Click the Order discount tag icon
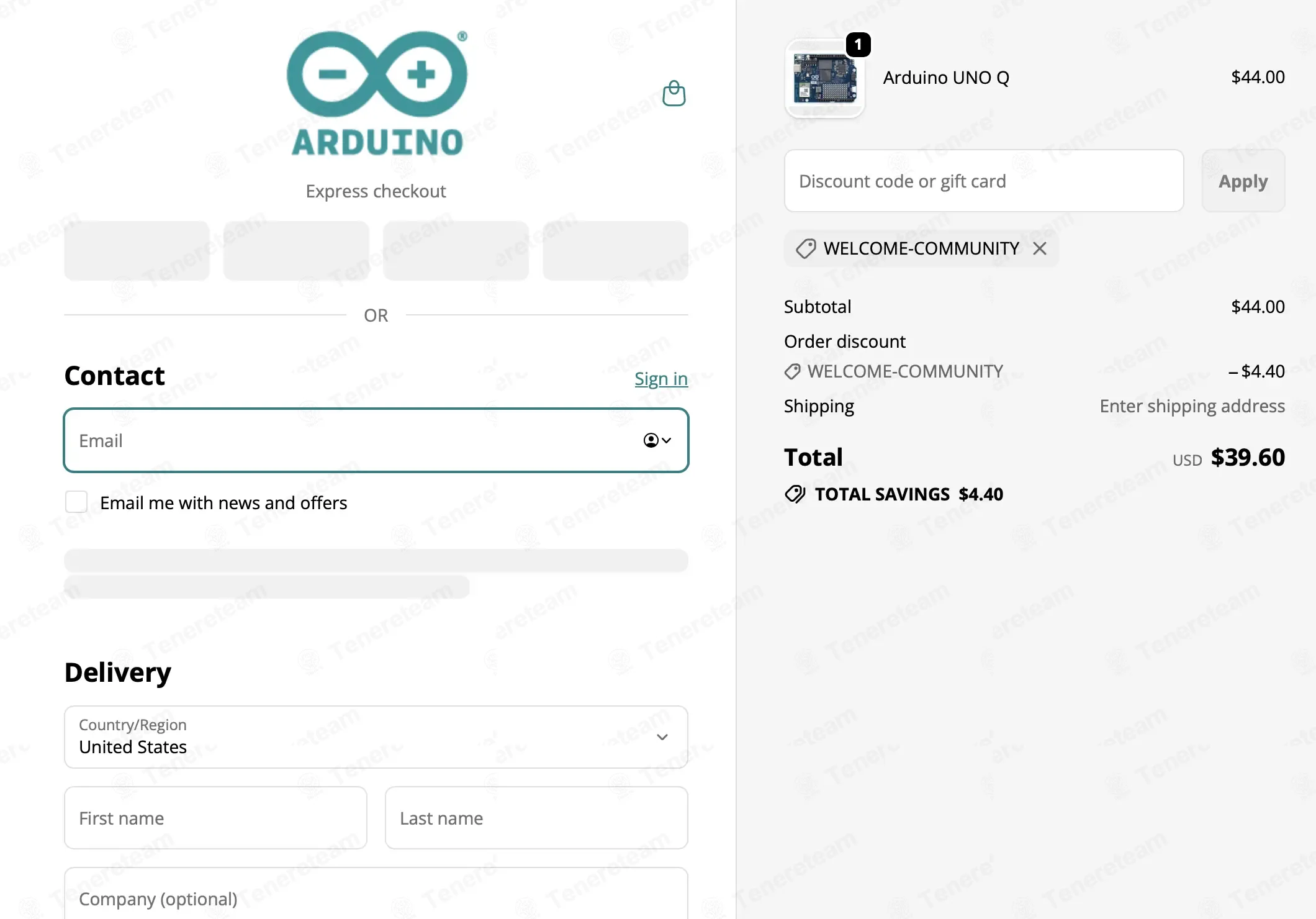This screenshot has width=1316, height=919. 793,371
